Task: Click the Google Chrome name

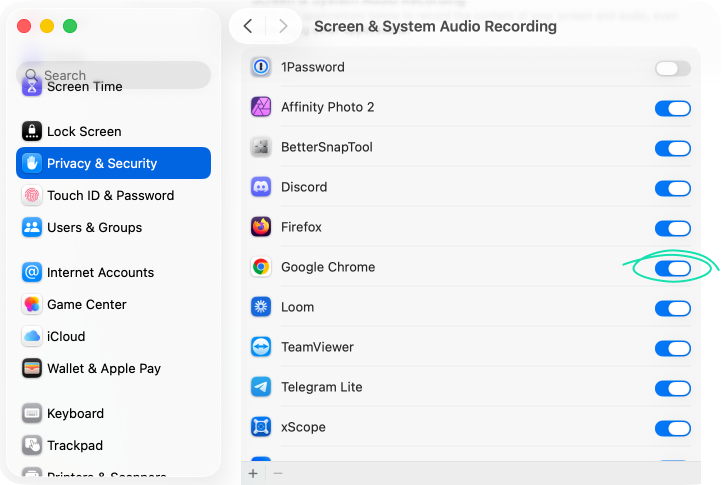Action: click(x=328, y=267)
